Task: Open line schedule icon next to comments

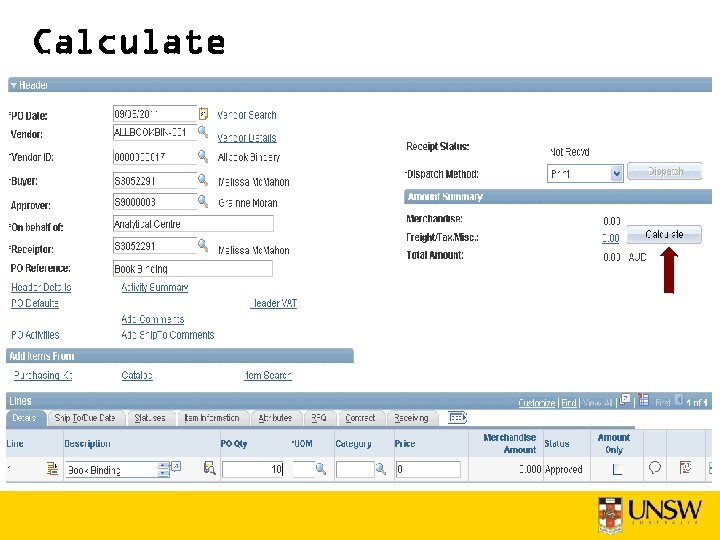Action: (x=685, y=468)
